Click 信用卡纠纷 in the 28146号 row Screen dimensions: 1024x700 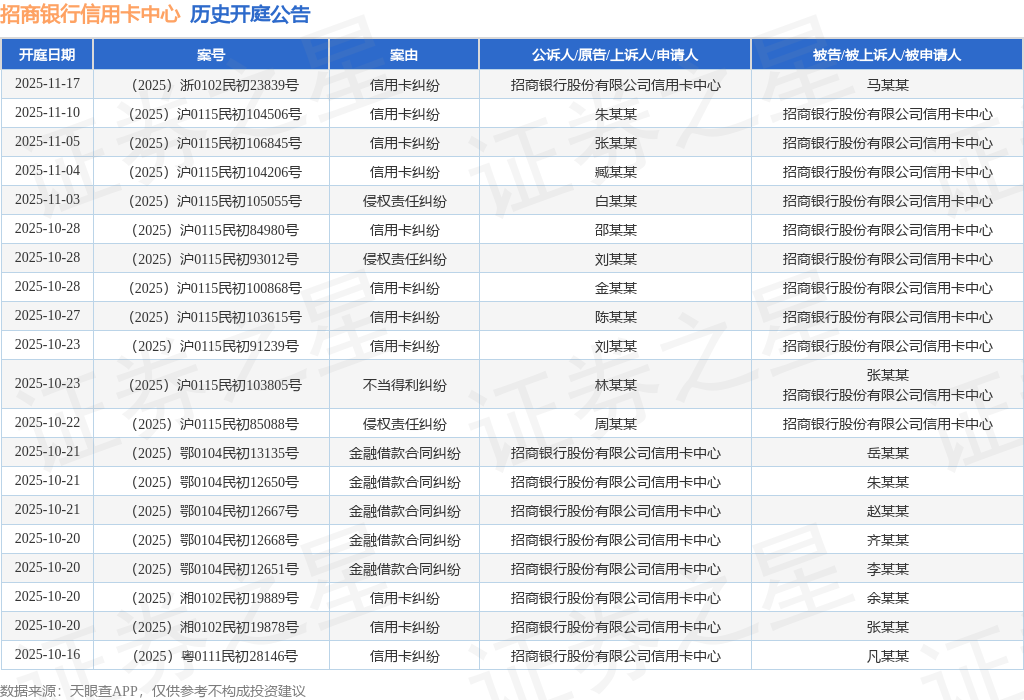[404, 656]
